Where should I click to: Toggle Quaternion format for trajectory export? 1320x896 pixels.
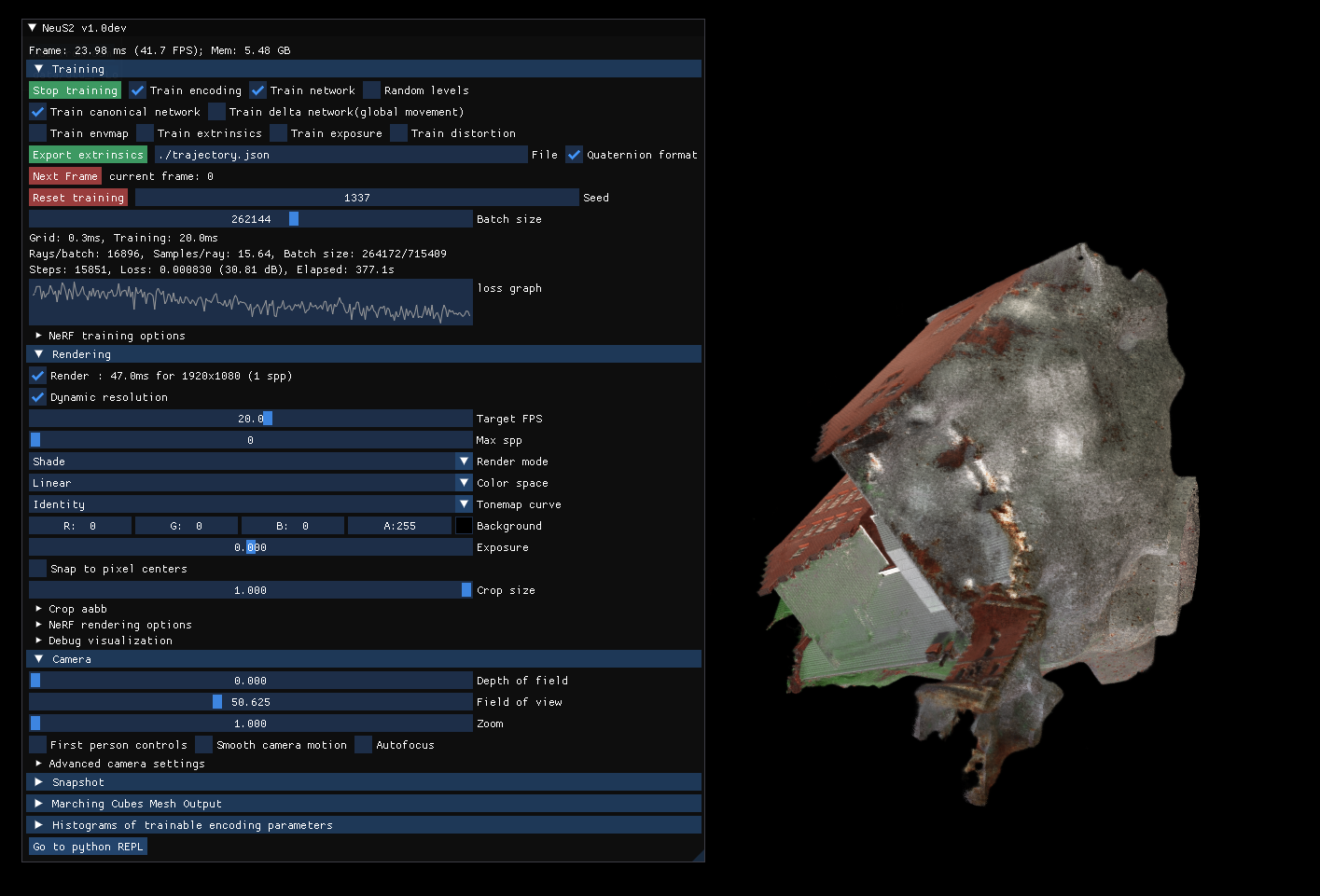coord(574,154)
